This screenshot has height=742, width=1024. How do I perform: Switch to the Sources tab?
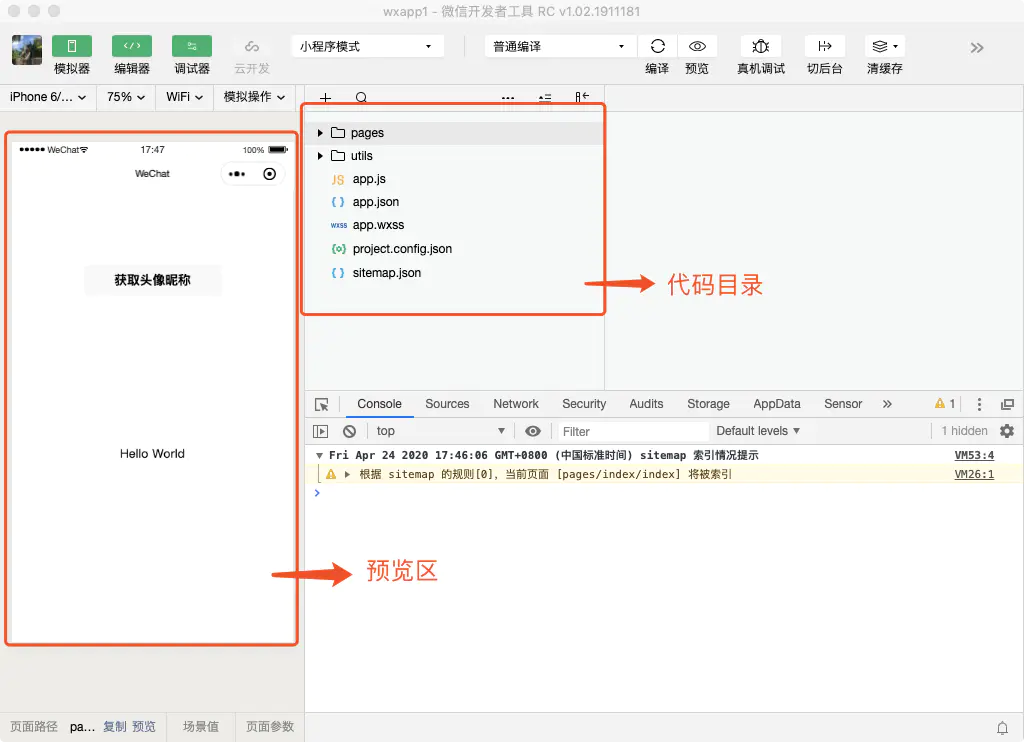[447, 404]
